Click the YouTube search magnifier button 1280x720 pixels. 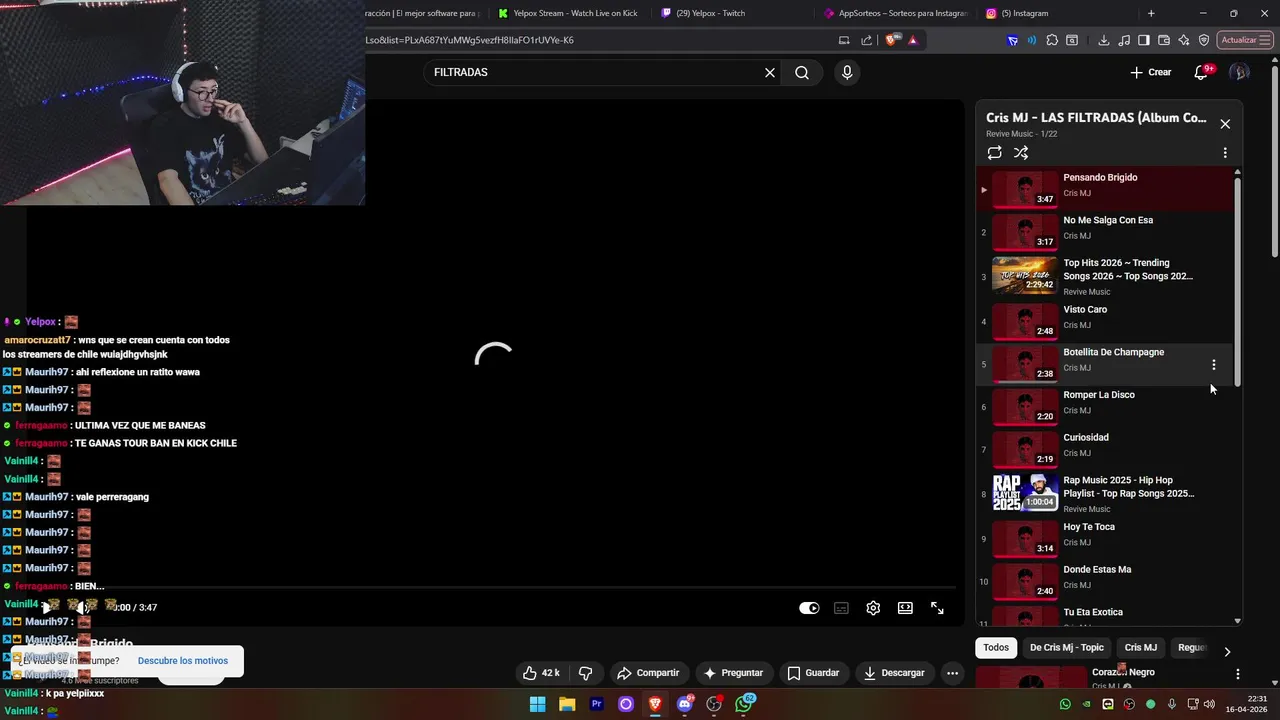802,72
